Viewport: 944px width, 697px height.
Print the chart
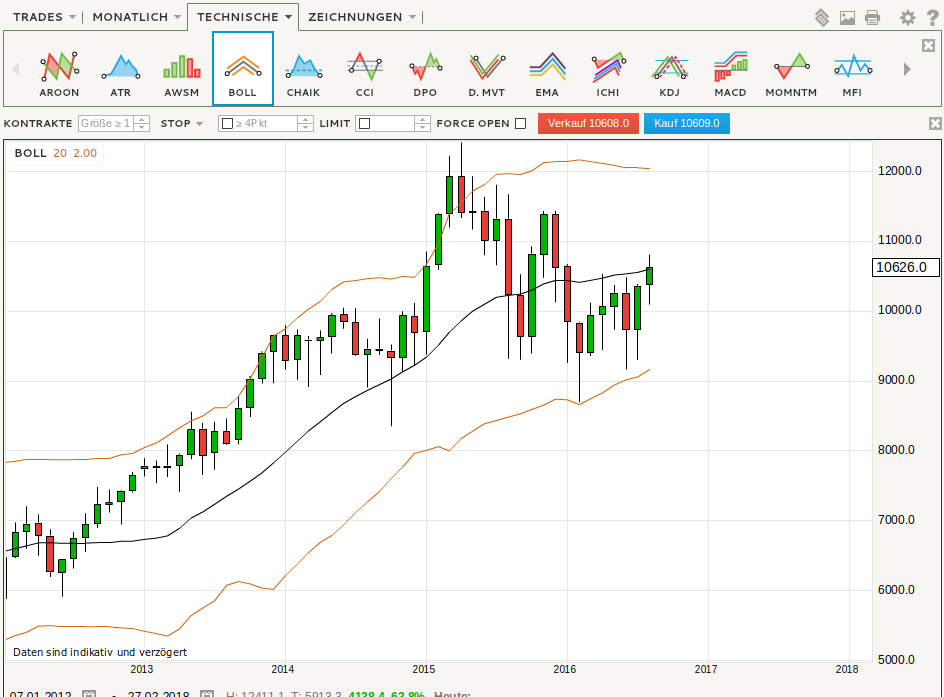coord(872,17)
